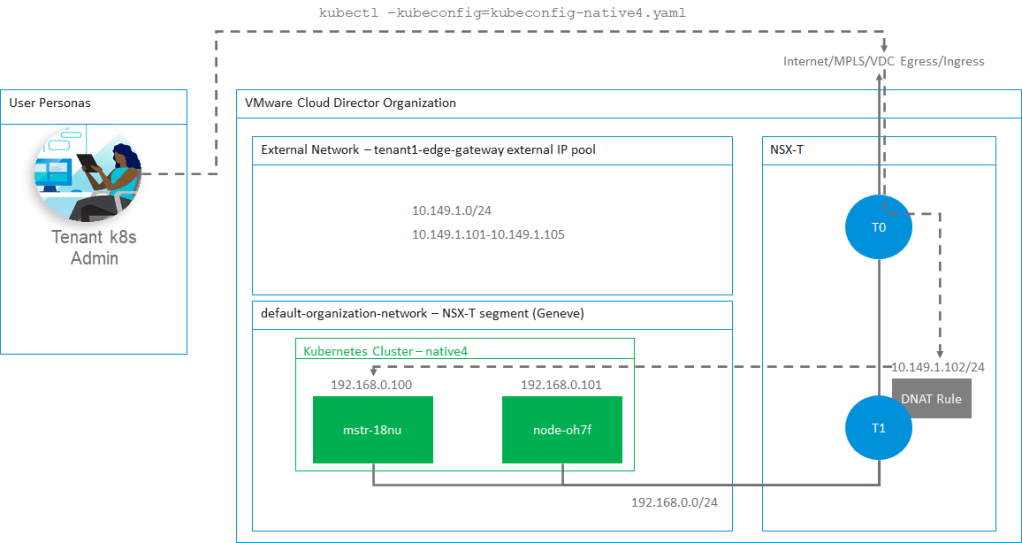Select the default-organization-network NSX-T segment header

422,313
